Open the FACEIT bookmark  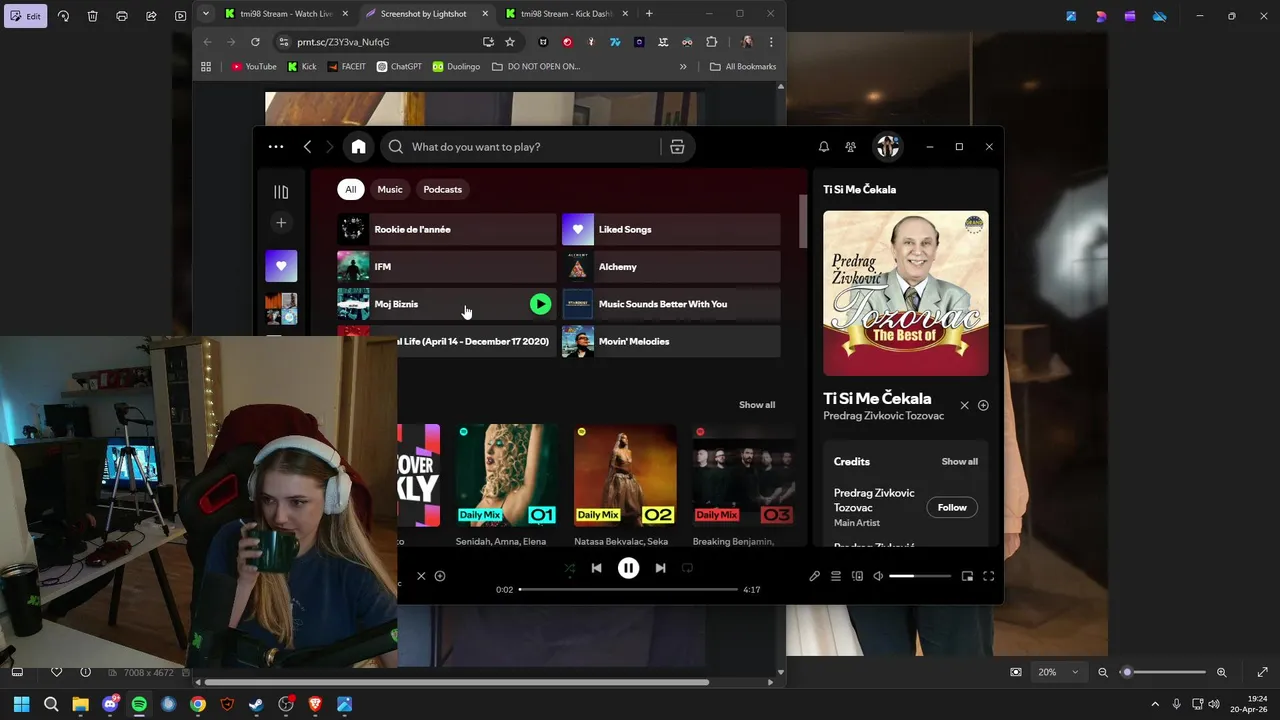pyautogui.click(x=347, y=67)
